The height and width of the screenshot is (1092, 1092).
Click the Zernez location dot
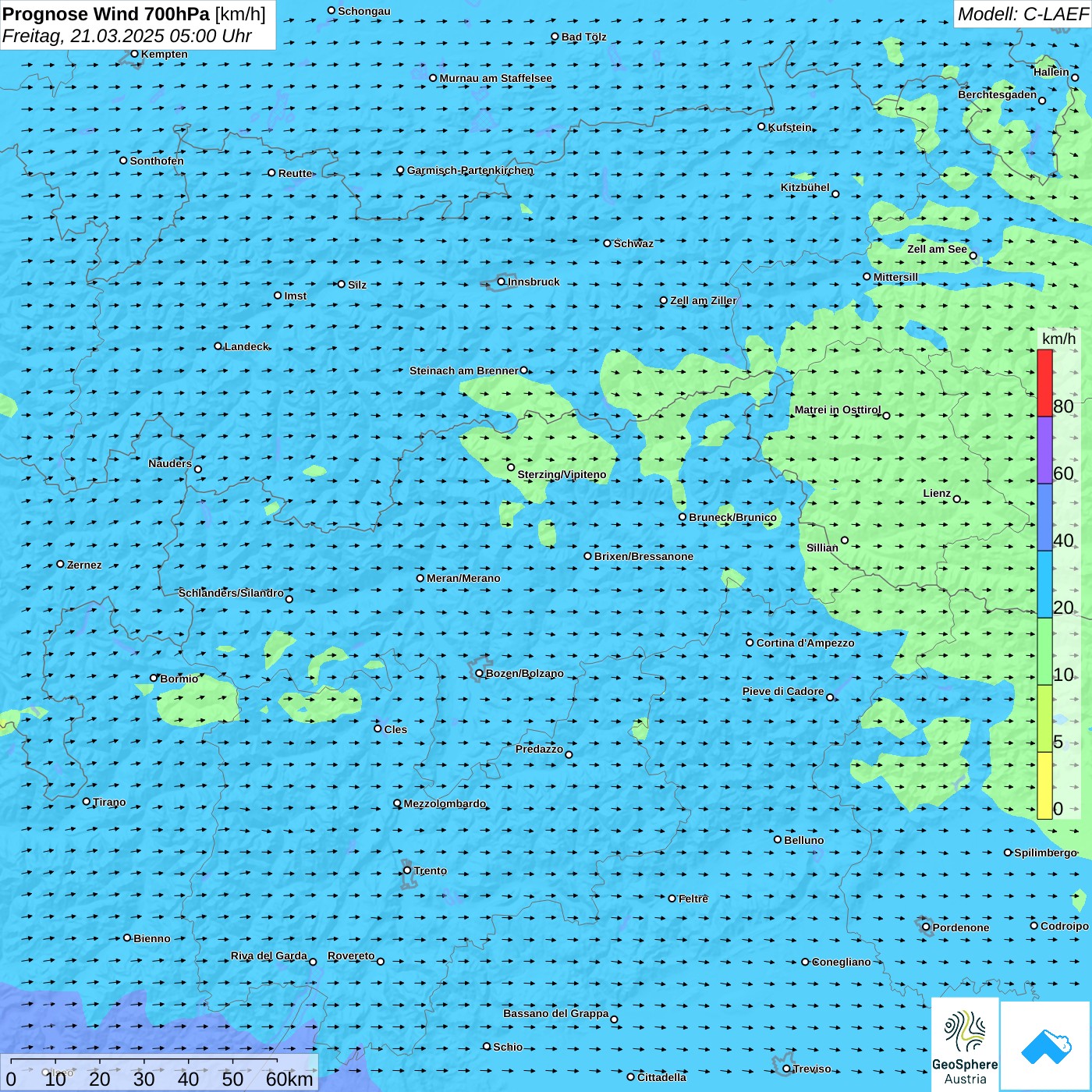[x=60, y=564]
